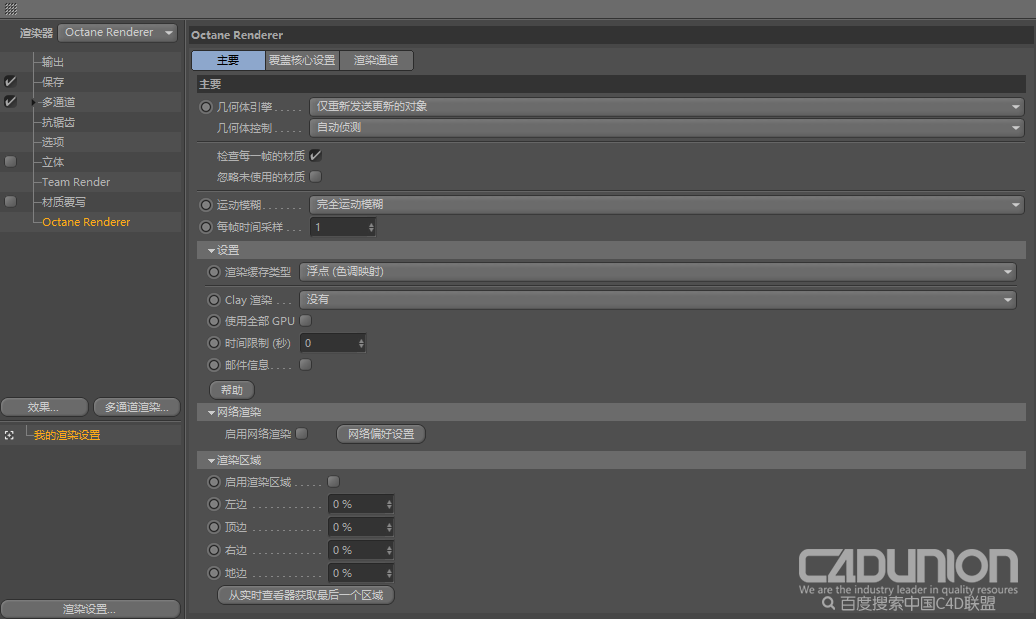The height and width of the screenshot is (619, 1036).
Task: Enable the 启用网络渲染 checkbox
Action: click(302, 433)
